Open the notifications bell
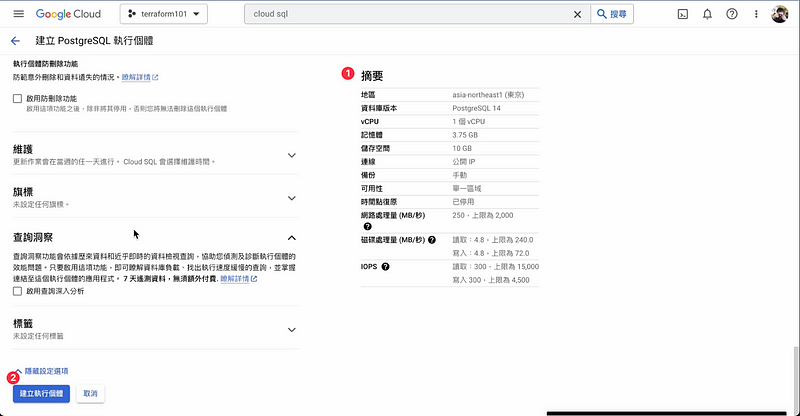800x416 pixels. click(707, 14)
